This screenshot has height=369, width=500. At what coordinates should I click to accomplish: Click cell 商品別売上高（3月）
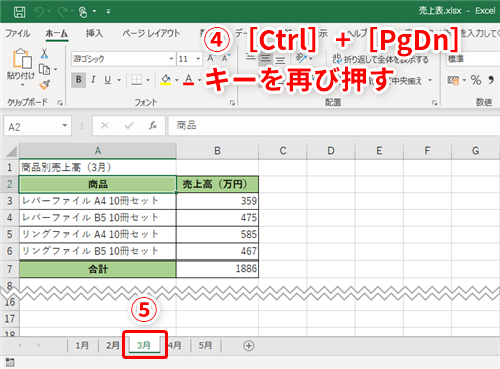click(98, 167)
